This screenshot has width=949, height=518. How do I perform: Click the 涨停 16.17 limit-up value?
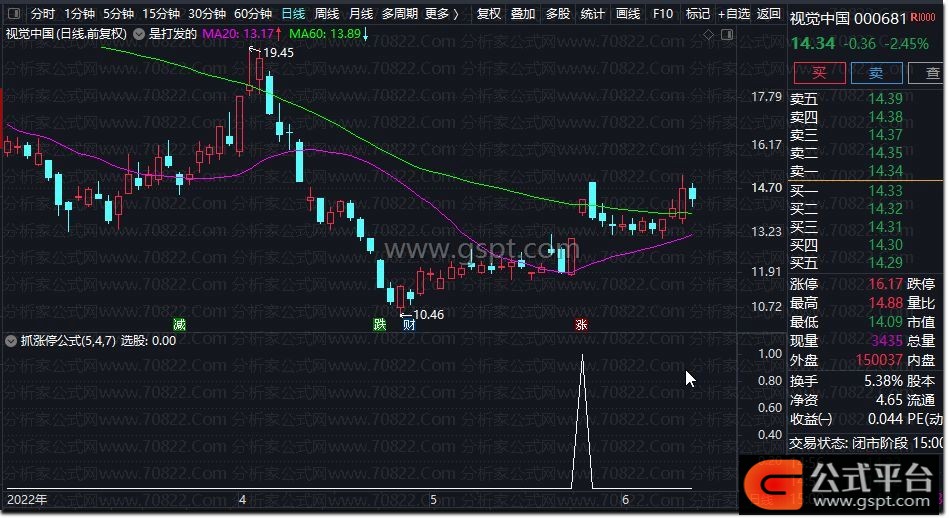[x=885, y=284]
